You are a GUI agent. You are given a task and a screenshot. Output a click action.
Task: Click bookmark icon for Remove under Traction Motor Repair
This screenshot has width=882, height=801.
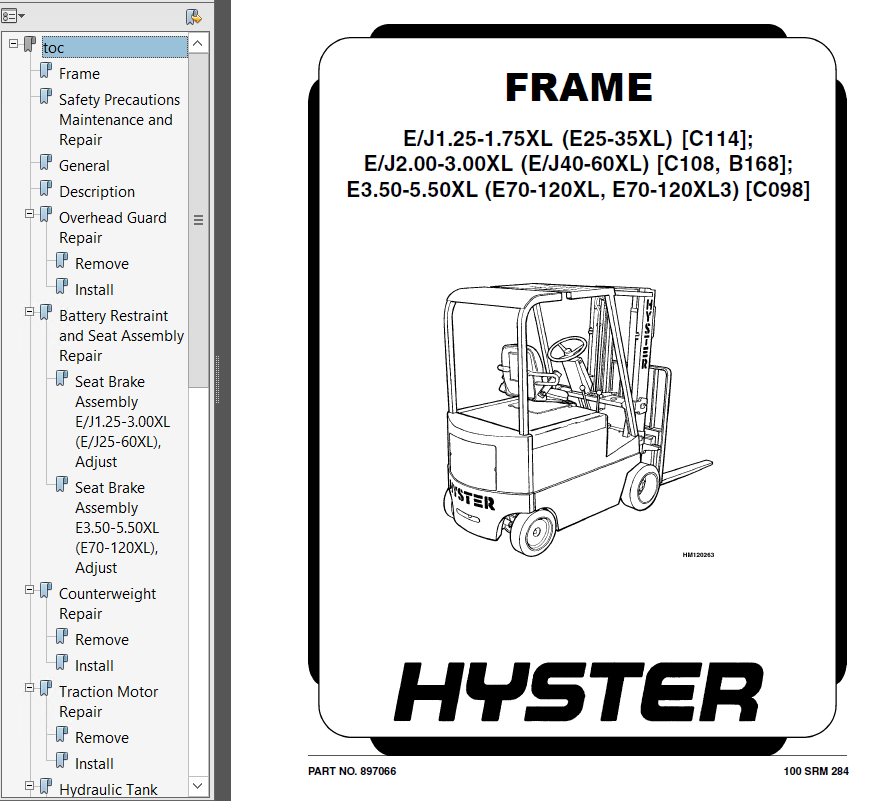tap(62, 736)
